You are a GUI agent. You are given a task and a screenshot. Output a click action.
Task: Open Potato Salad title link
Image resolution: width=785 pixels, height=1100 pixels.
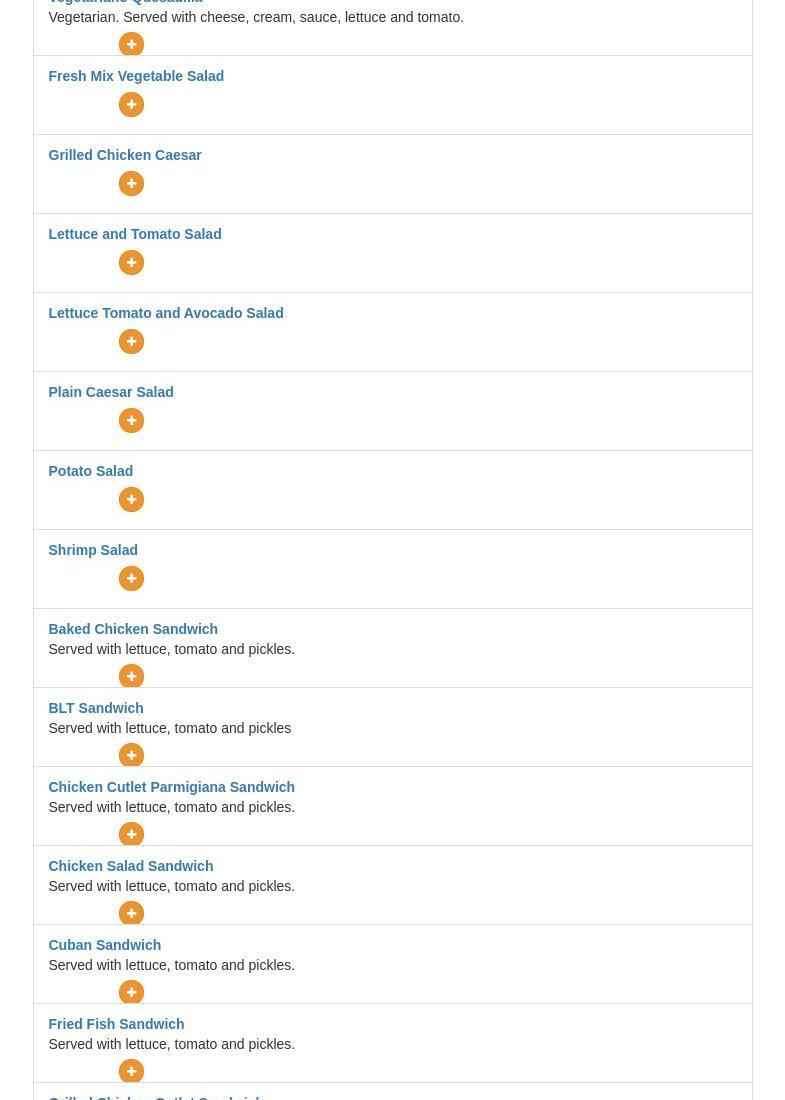[90, 471]
